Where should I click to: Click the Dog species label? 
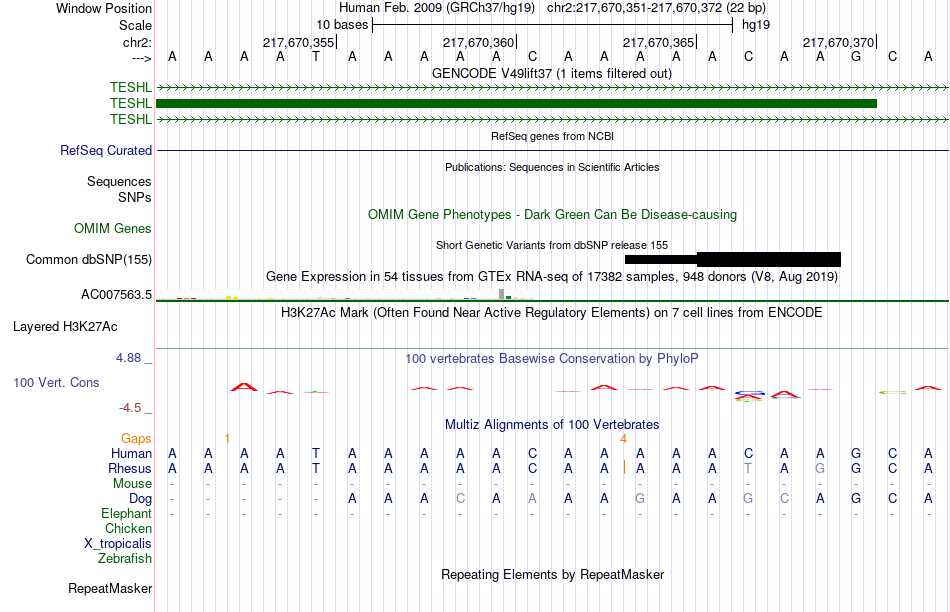tap(140, 499)
